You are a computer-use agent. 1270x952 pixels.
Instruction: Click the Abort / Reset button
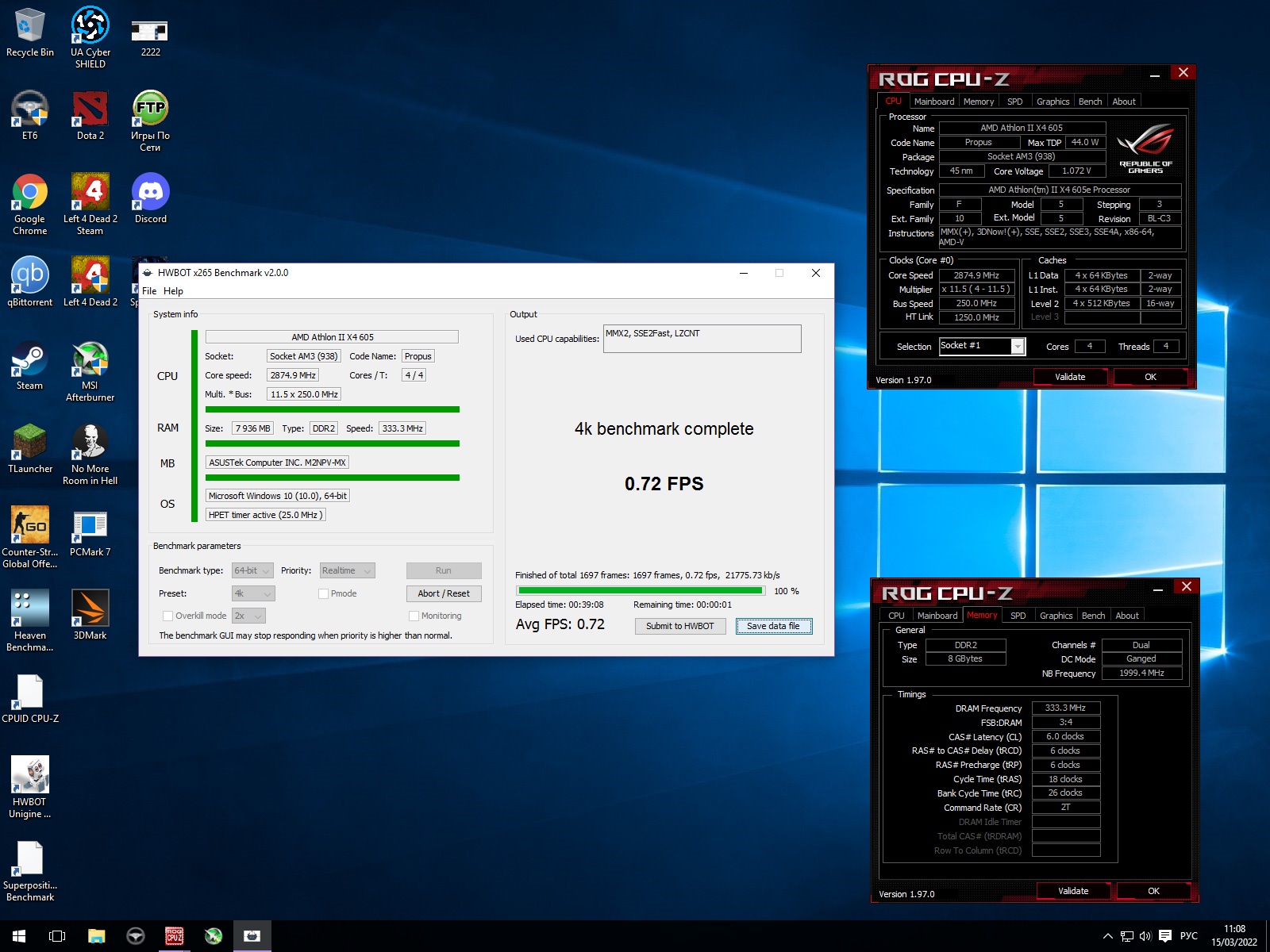tap(444, 593)
